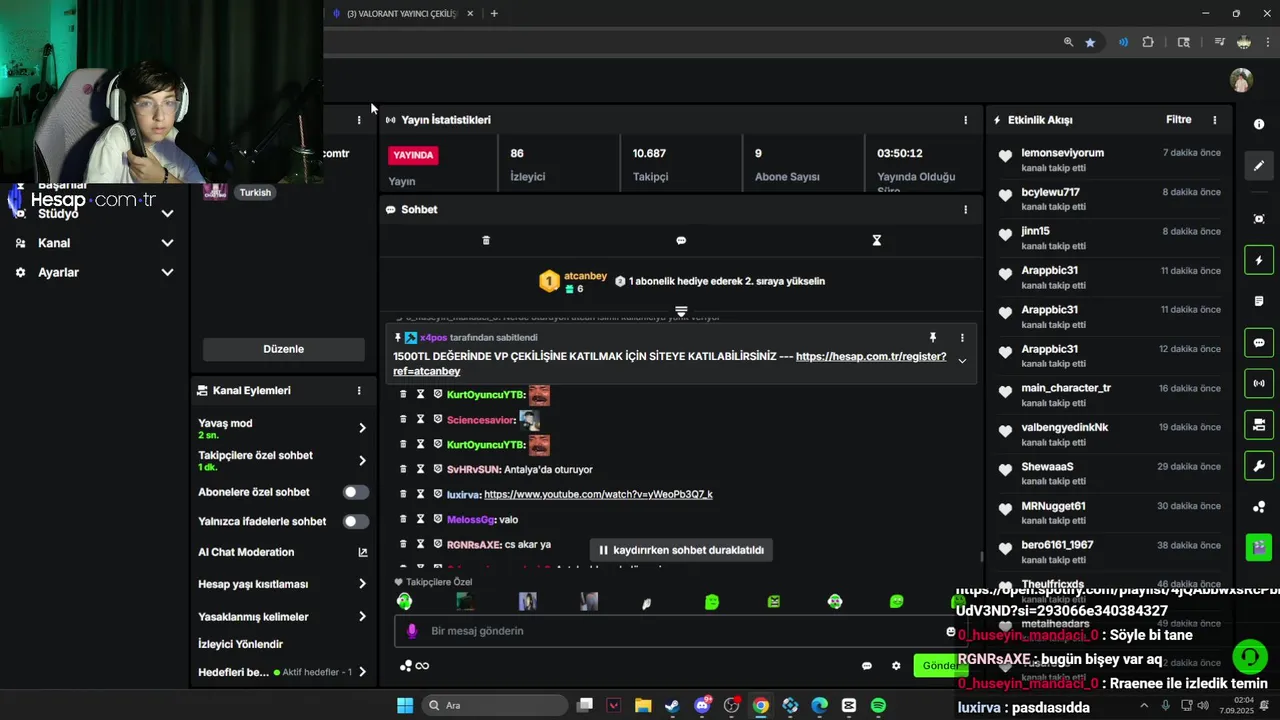This screenshot has height=720, width=1280.
Task: Click the purple microphone icon in message box
Action: tap(412, 631)
